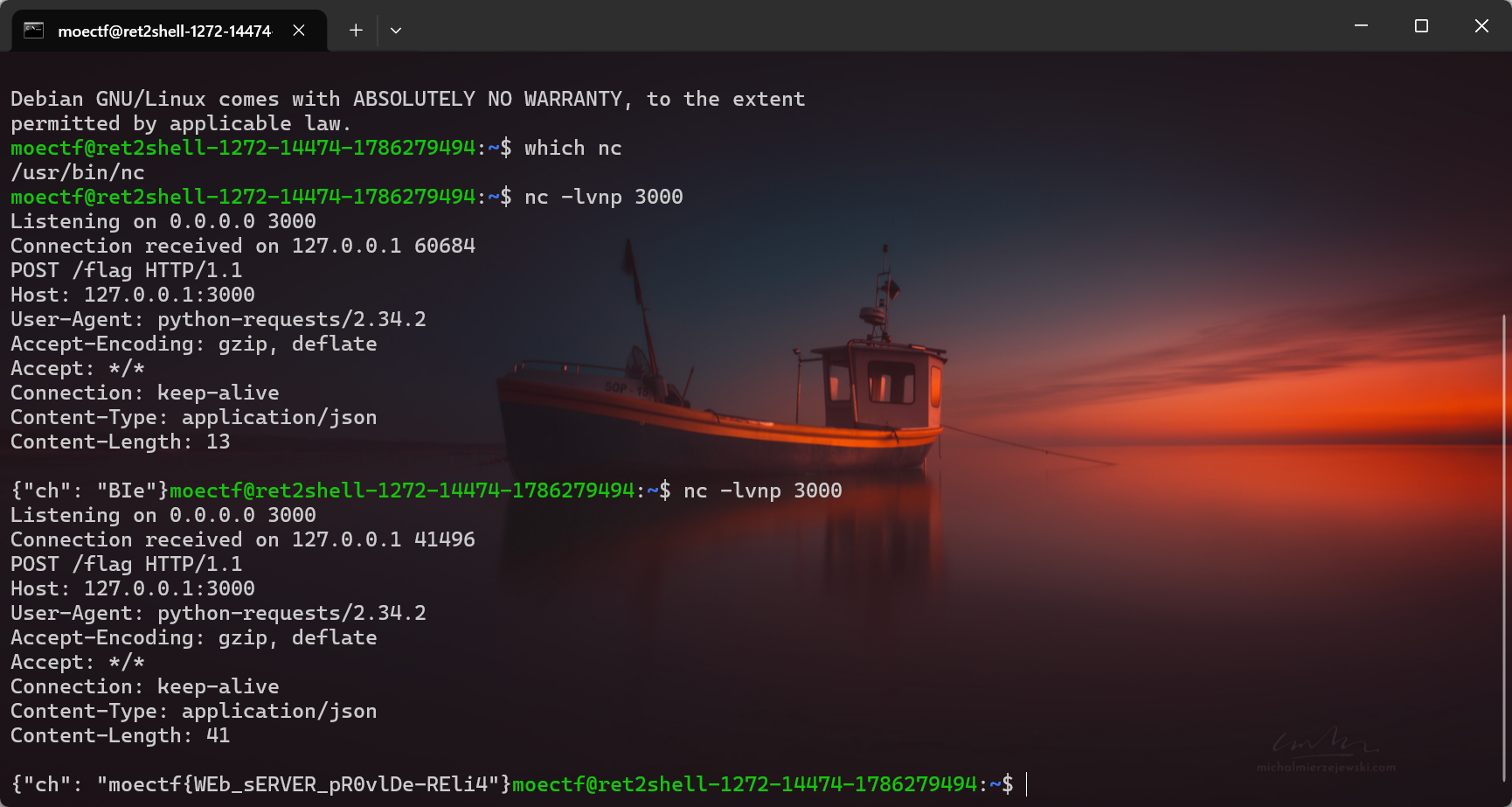
Task: Click 'Debian GNU/Linux comes with ABSOLUTELY' line
Action: 408,99
